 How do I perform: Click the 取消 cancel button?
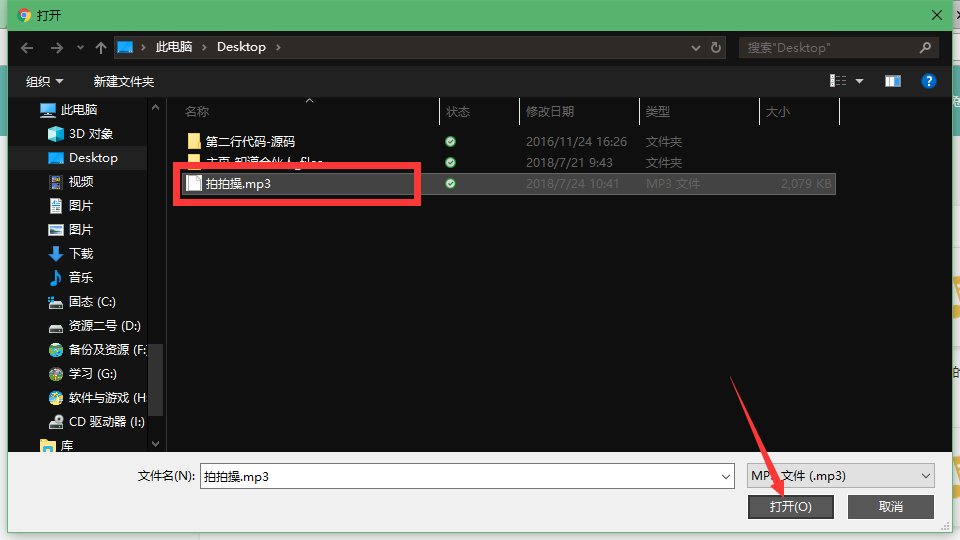890,507
